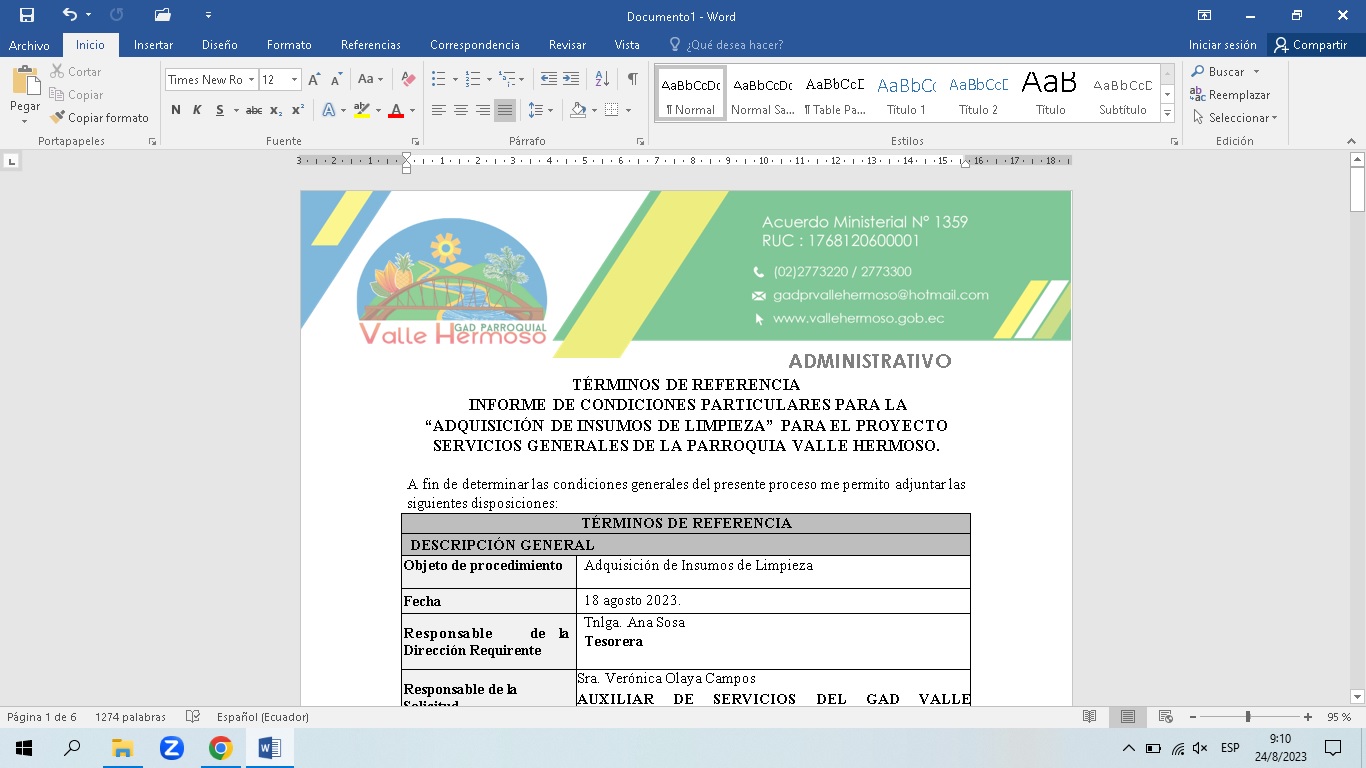
Task: Click the Format Painter brush icon
Action: (58, 118)
